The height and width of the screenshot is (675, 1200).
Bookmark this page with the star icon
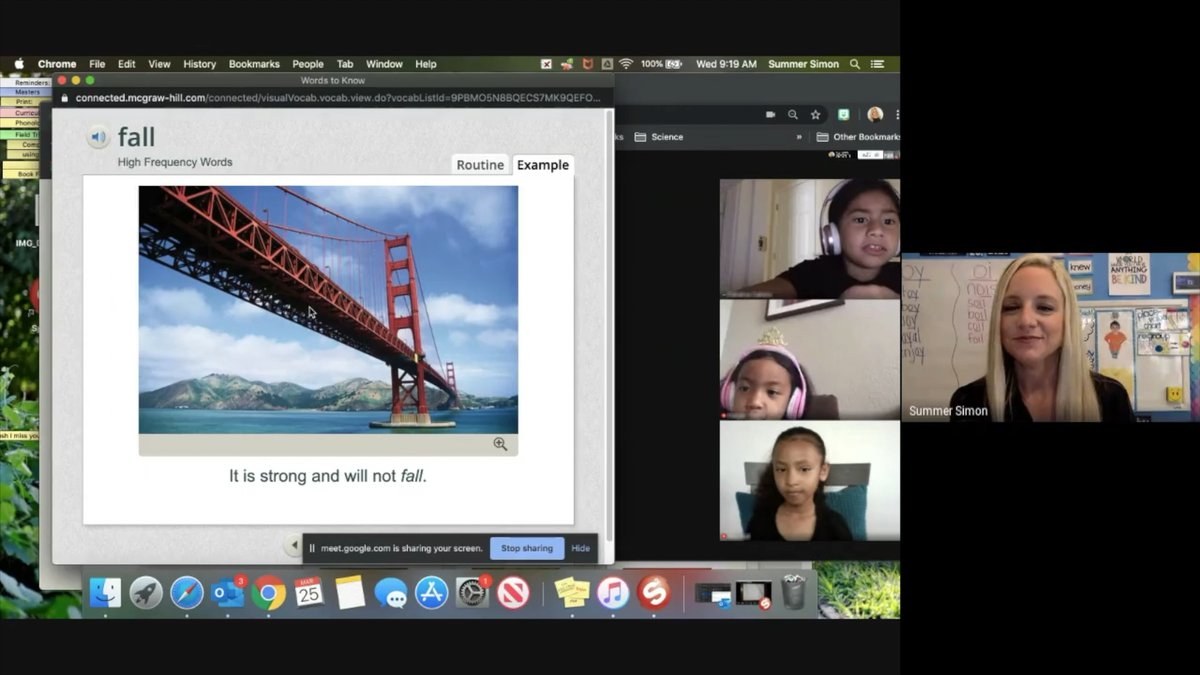point(815,115)
